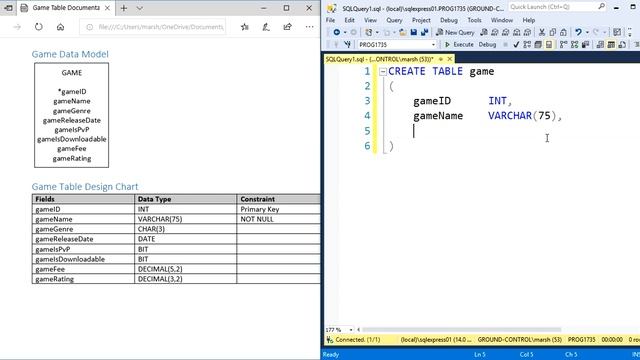
Task: Click the Save icon in SSMS toolbar
Action: [413, 32]
